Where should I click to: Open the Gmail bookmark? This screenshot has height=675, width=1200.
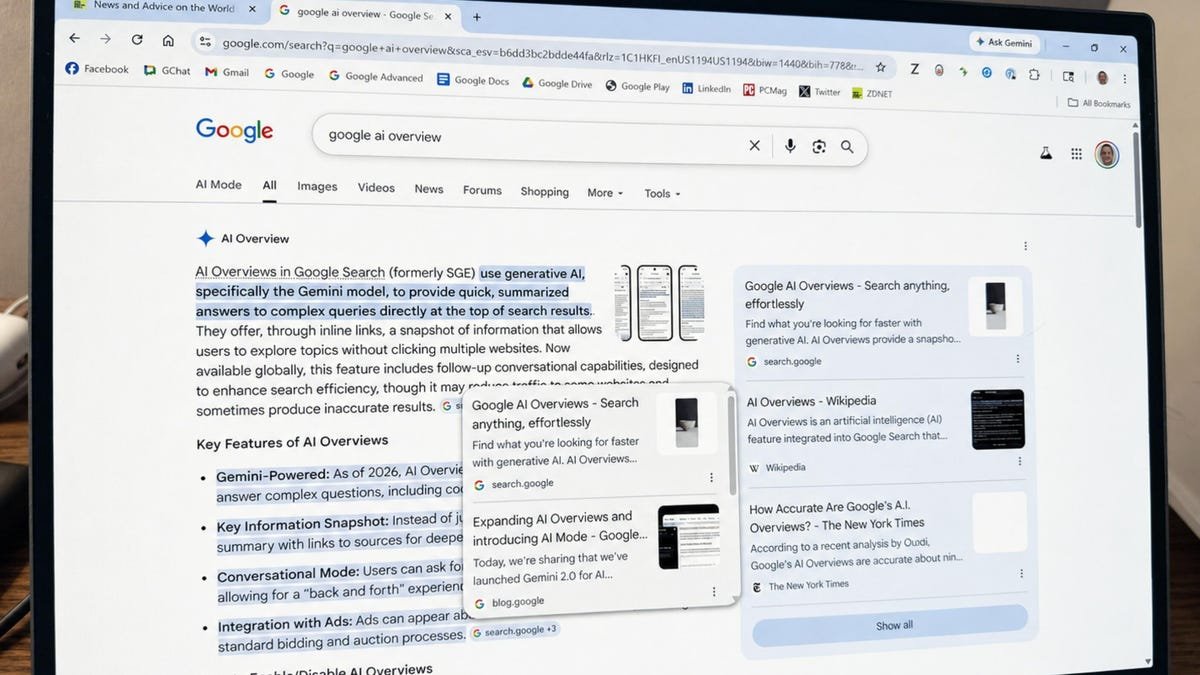227,72
